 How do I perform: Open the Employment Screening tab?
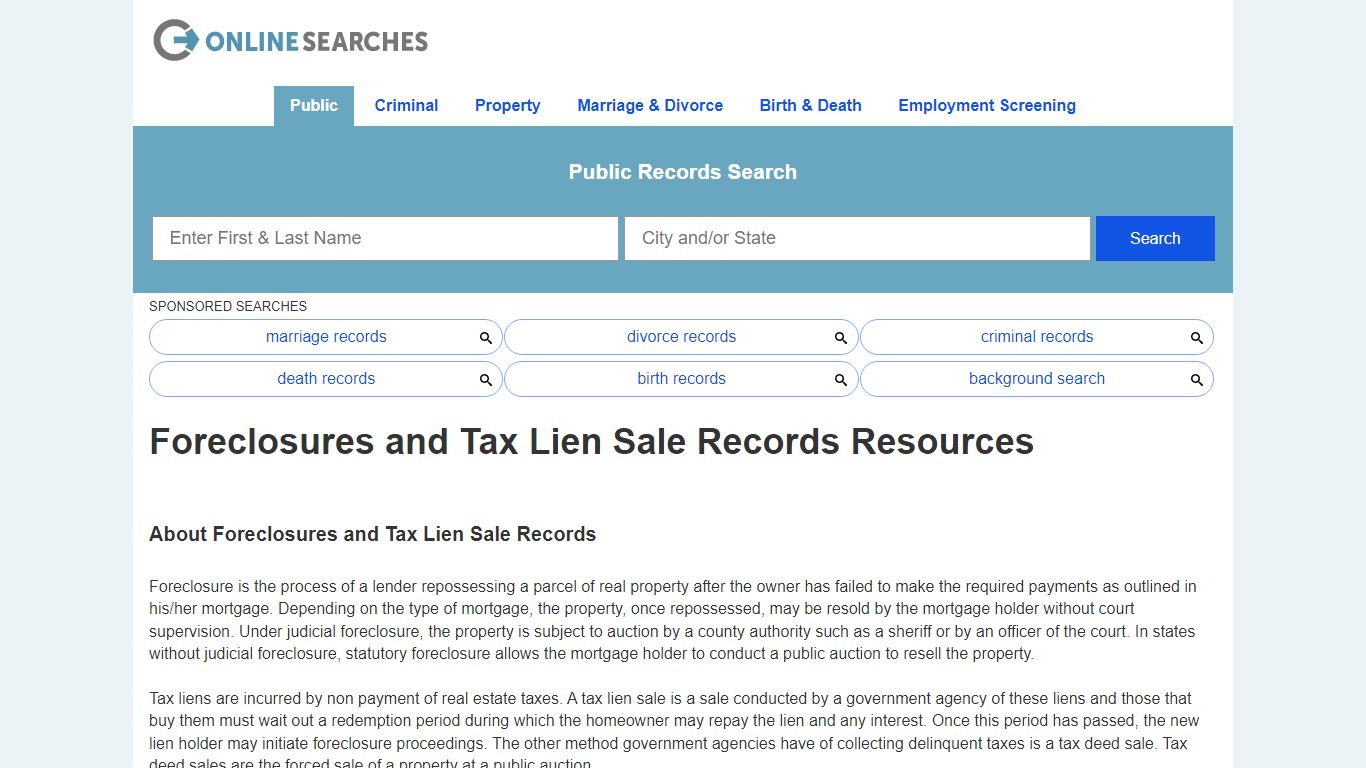pos(987,106)
